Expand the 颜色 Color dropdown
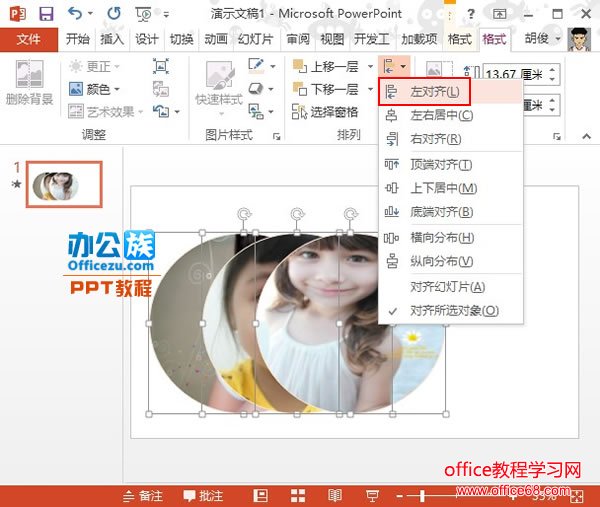600x507 pixels. (116, 89)
